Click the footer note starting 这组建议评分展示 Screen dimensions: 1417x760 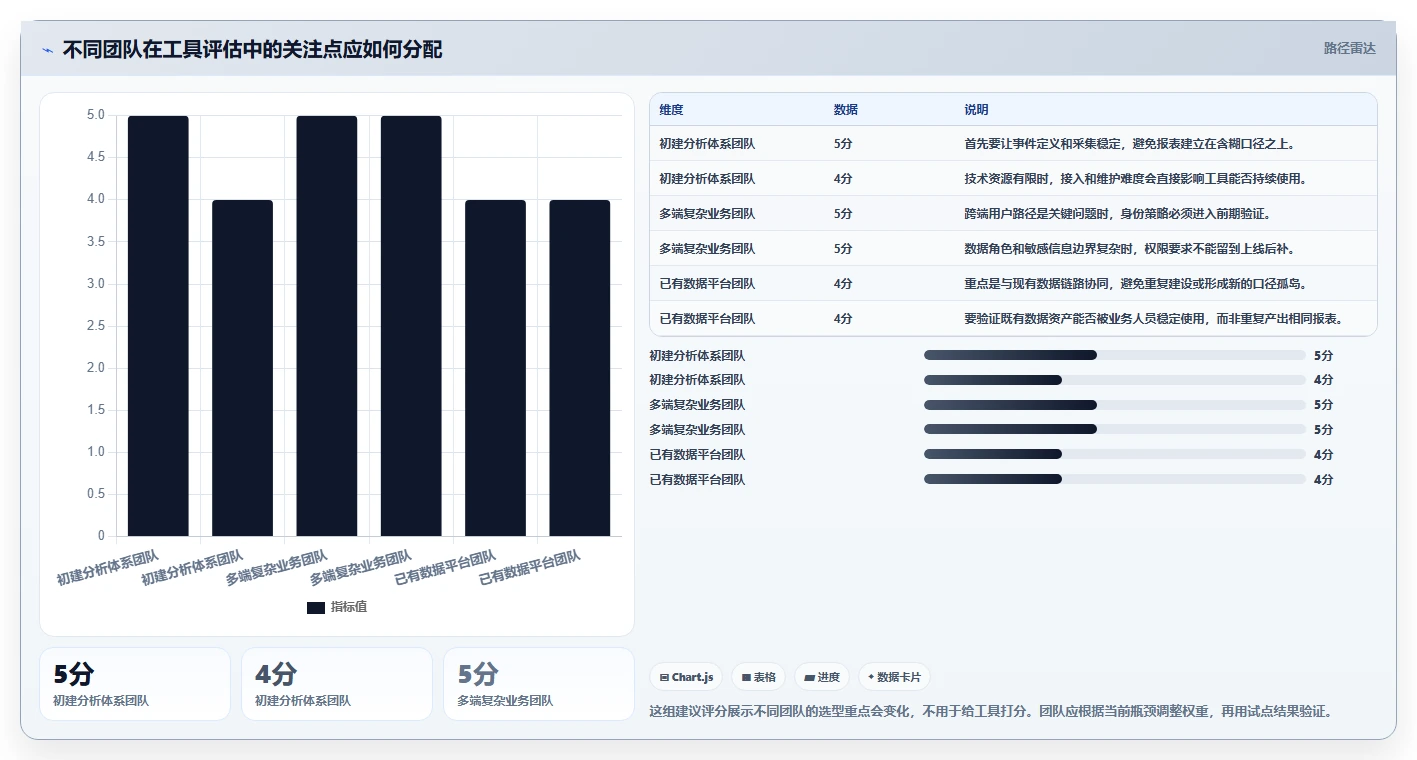[990, 712]
